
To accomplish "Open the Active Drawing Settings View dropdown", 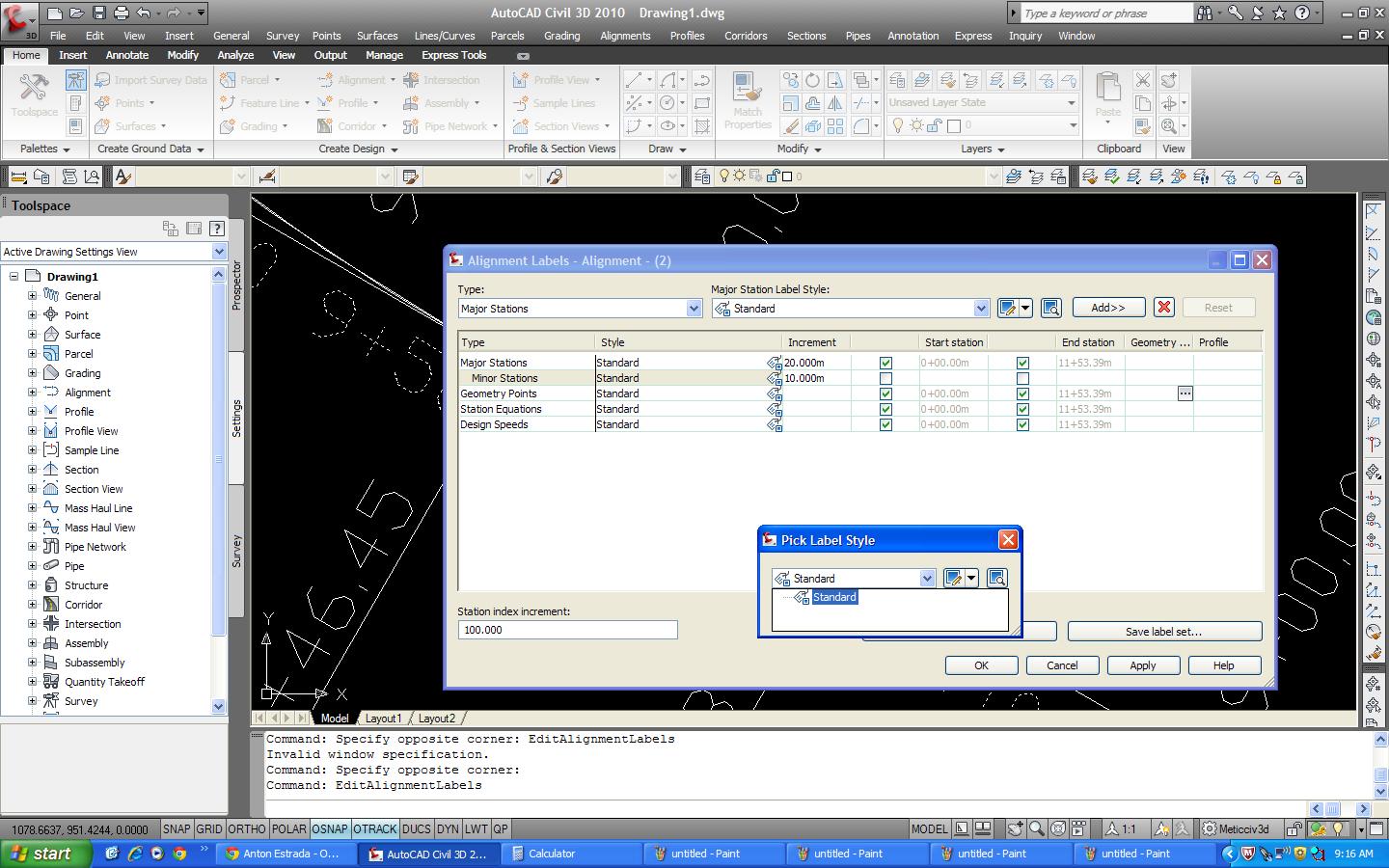I will pos(219,252).
